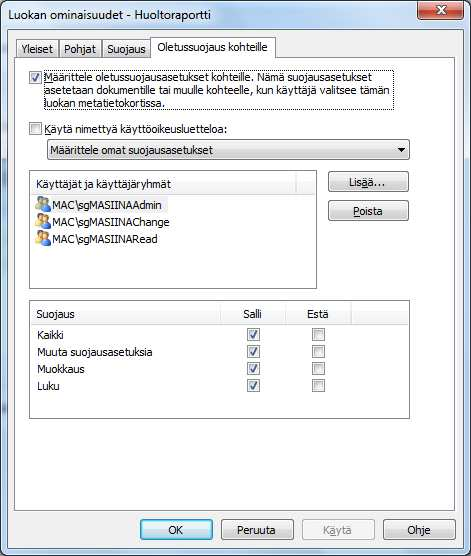Go to the Suojaus tab
The width and height of the screenshot is (471, 556).
[126, 49]
